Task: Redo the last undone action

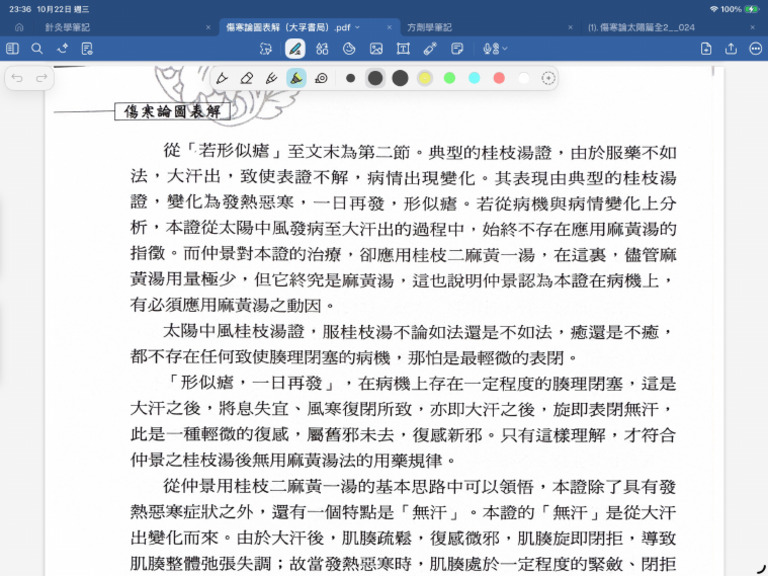Action: pos(42,78)
